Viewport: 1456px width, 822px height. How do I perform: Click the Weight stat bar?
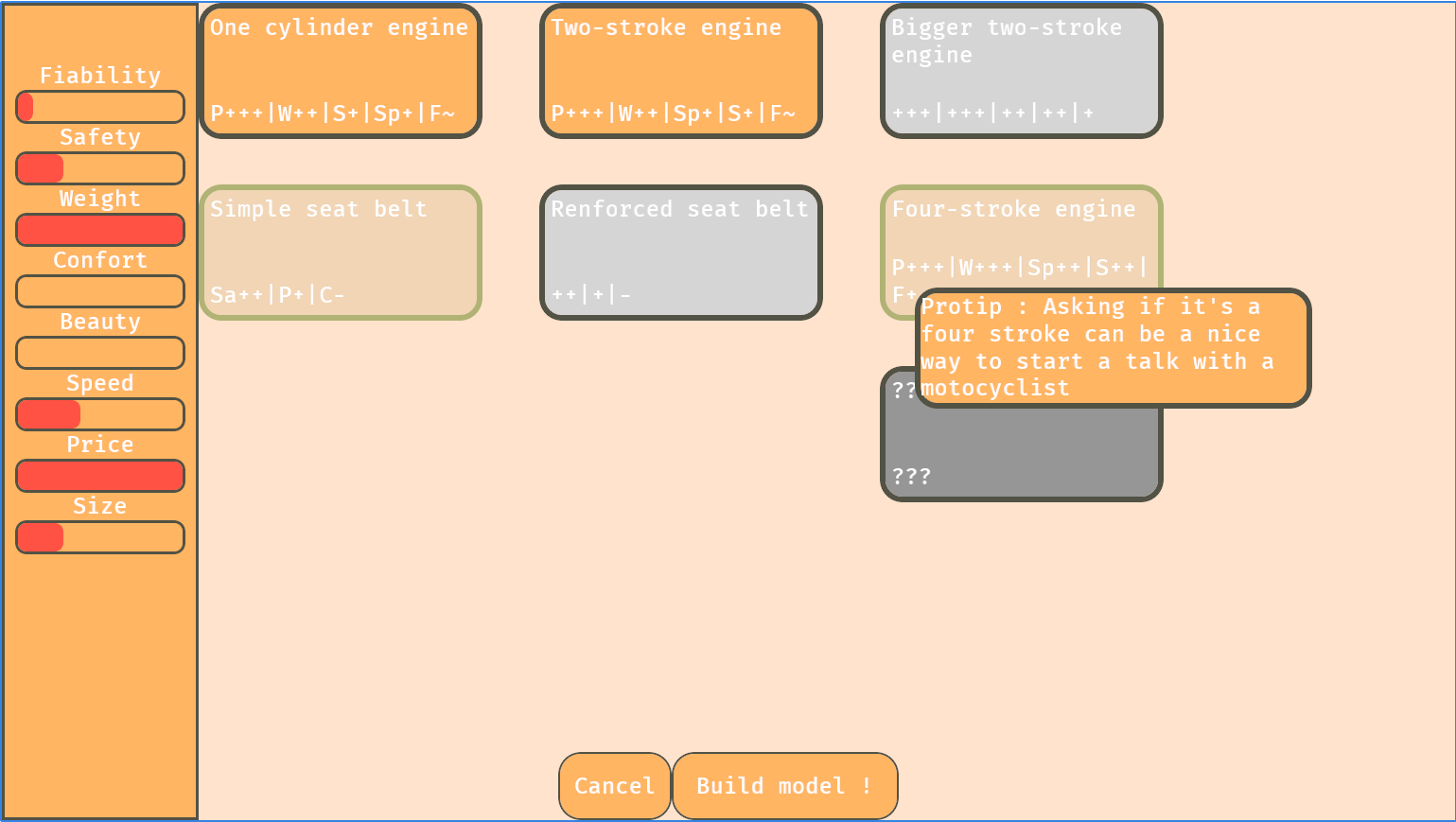click(100, 230)
